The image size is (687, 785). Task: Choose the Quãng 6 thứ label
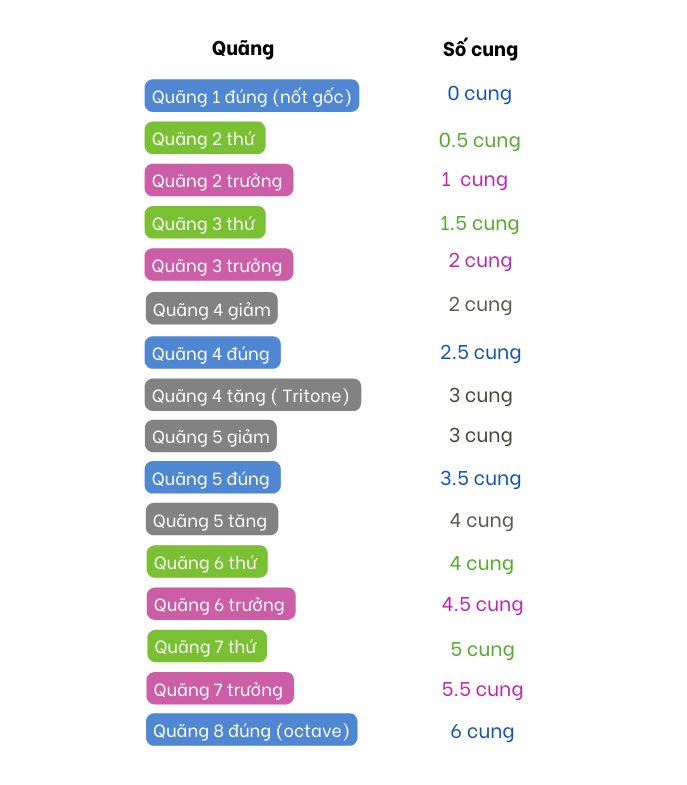point(207,562)
